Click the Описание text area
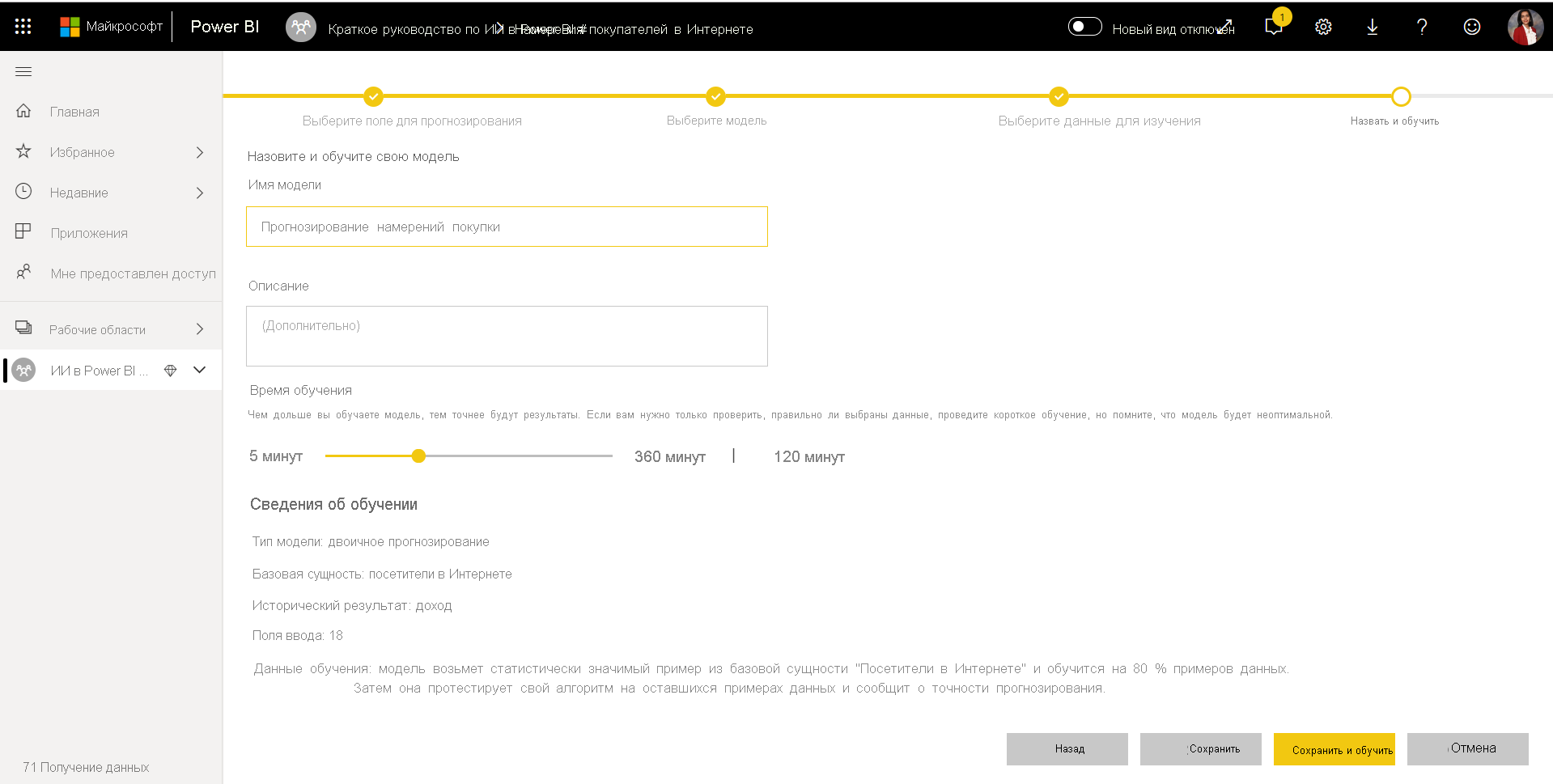This screenshot has height=784, width=1553. click(507, 336)
